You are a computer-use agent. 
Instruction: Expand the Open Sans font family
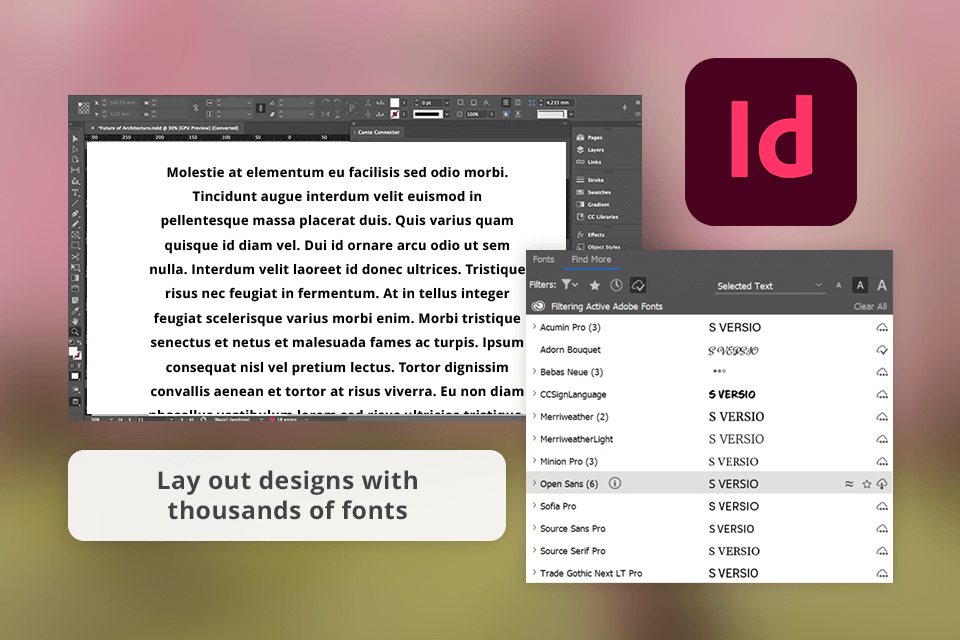point(534,483)
